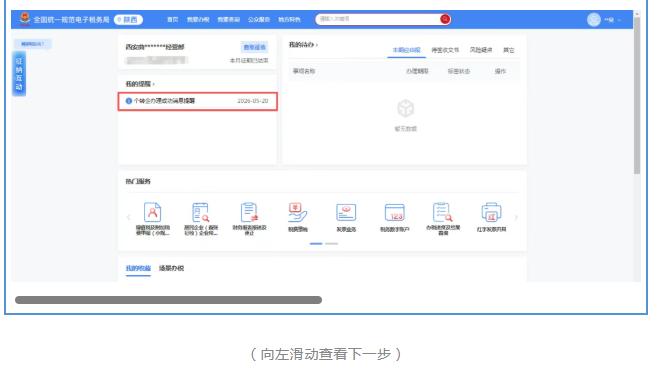This screenshot has width=655, height=368.
Task: Expand the user account dropdown arrow
Action: pos(619,20)
